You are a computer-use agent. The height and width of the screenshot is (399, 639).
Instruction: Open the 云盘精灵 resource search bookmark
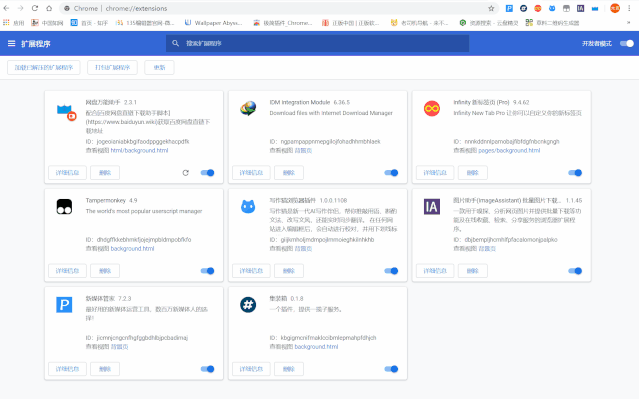[x=489, y=23]
